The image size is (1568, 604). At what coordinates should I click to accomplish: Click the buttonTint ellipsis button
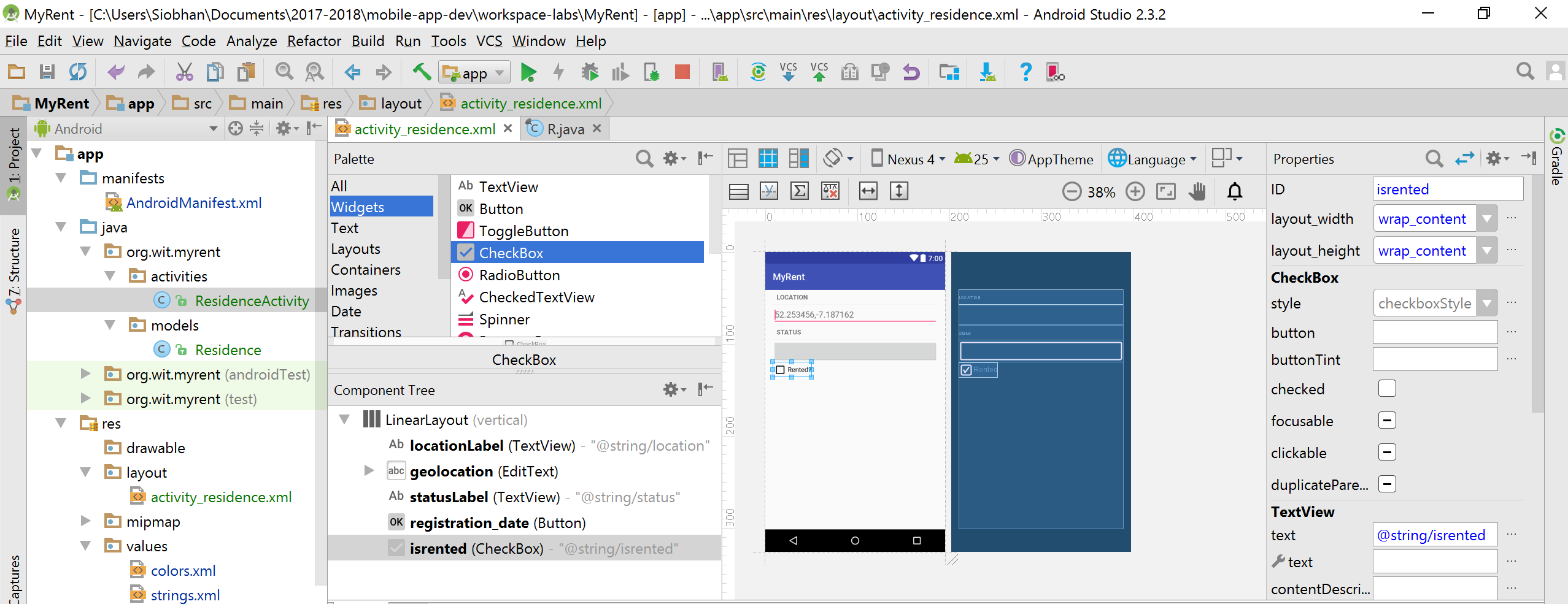[1512, 359]
